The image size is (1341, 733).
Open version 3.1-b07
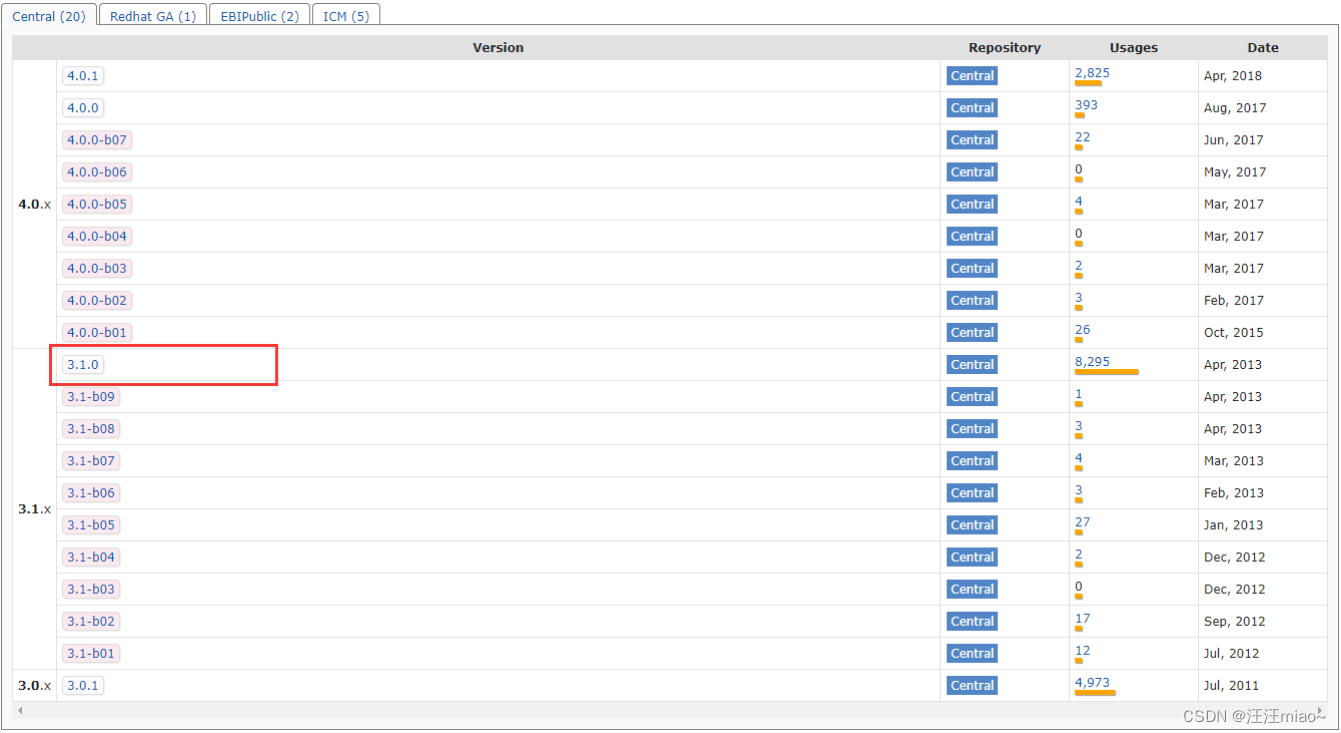[91, 461]
